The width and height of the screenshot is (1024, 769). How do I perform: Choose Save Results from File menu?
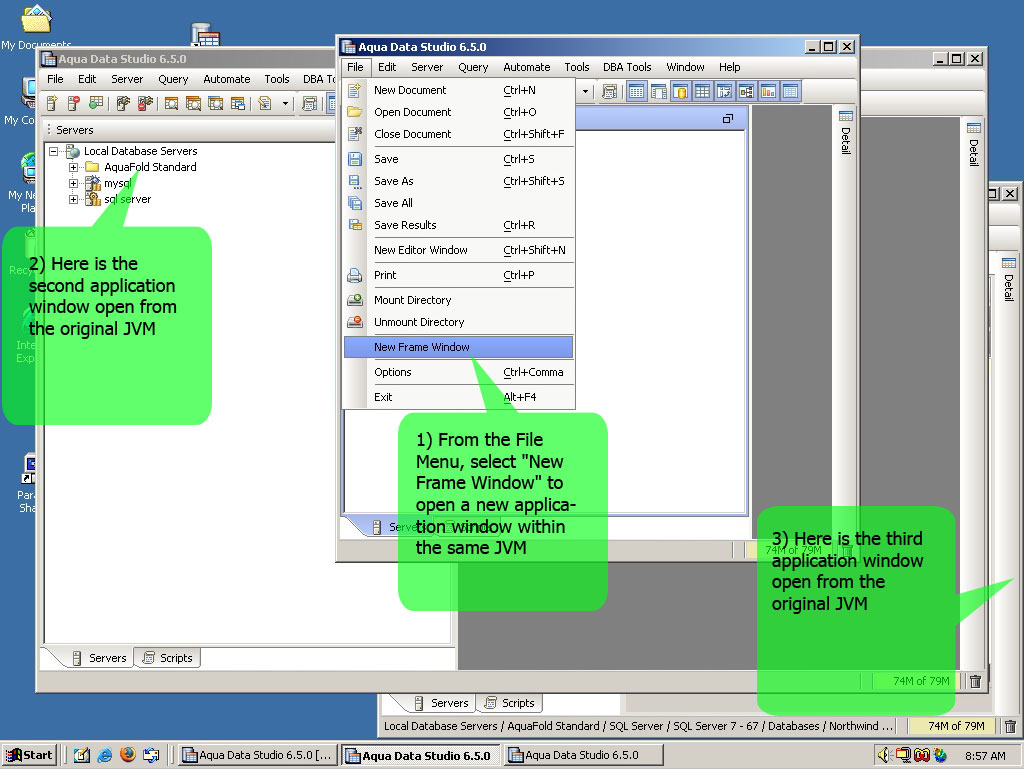click(x=458, y=225)
